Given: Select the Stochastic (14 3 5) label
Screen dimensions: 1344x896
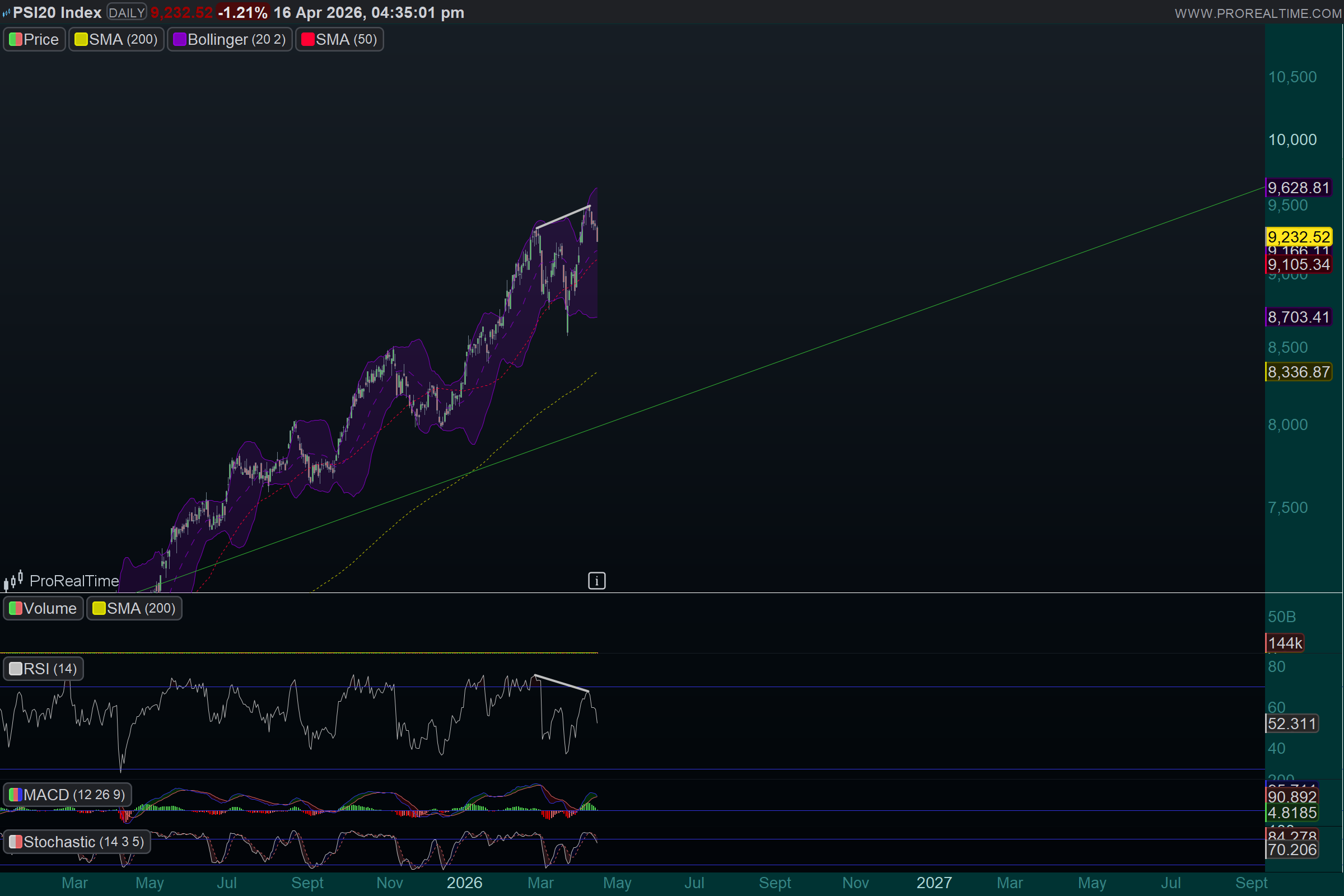Looking at the screenshot, I should pyautogui.click(x=83, y=842).
